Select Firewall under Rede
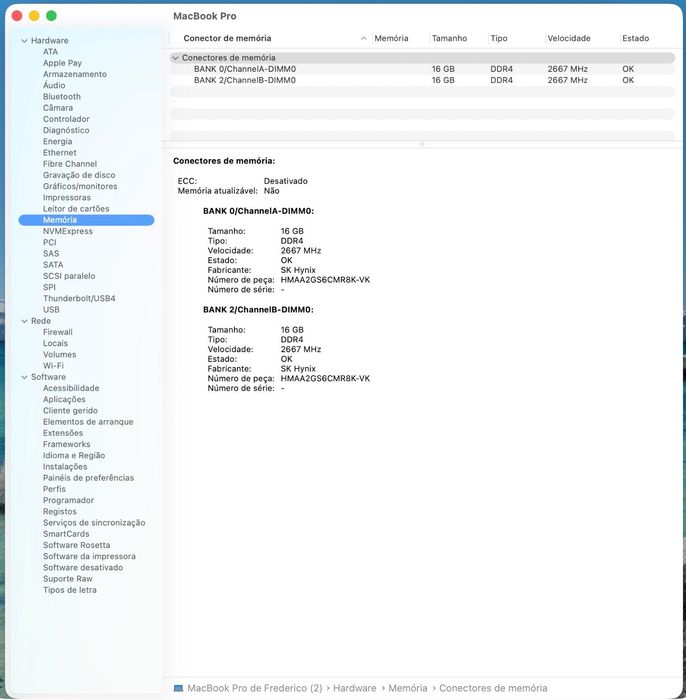Screen dimensions: 686x700 (x=58, y=332)
